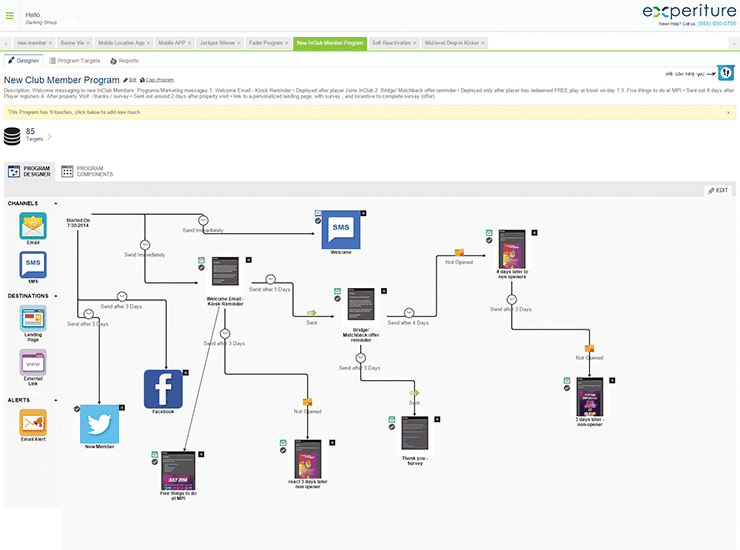
Task: Click the Not Opened envelope near 4 days node
Action: (x=459, y=253)
